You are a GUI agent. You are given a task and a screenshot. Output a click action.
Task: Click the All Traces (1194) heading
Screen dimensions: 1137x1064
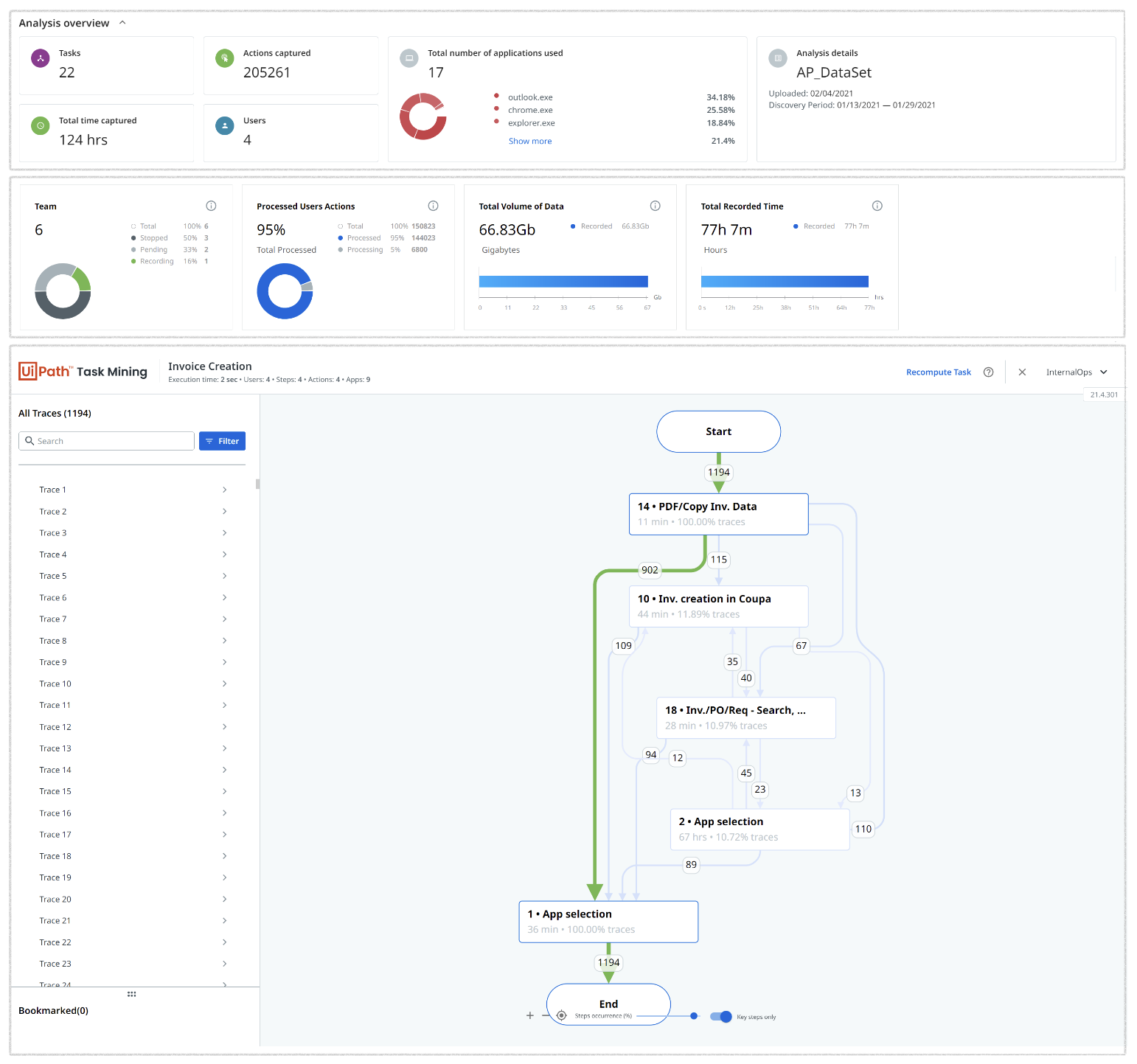click(x=55, y=414)
